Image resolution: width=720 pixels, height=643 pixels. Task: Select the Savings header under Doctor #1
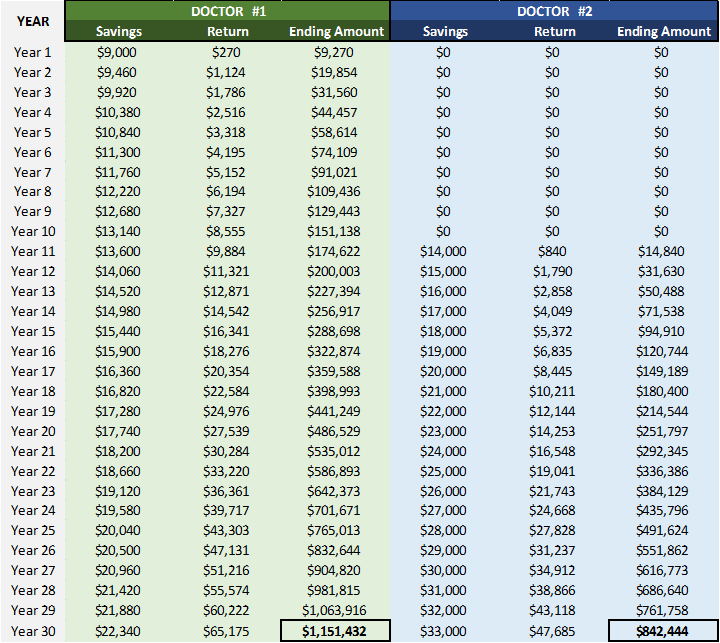click(x=118, y=32)
